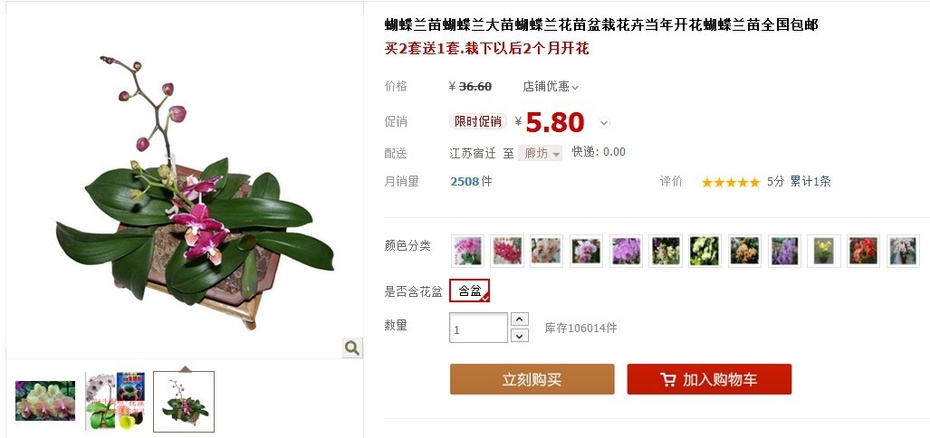Select the red orchid color swatch

[864, 250]
